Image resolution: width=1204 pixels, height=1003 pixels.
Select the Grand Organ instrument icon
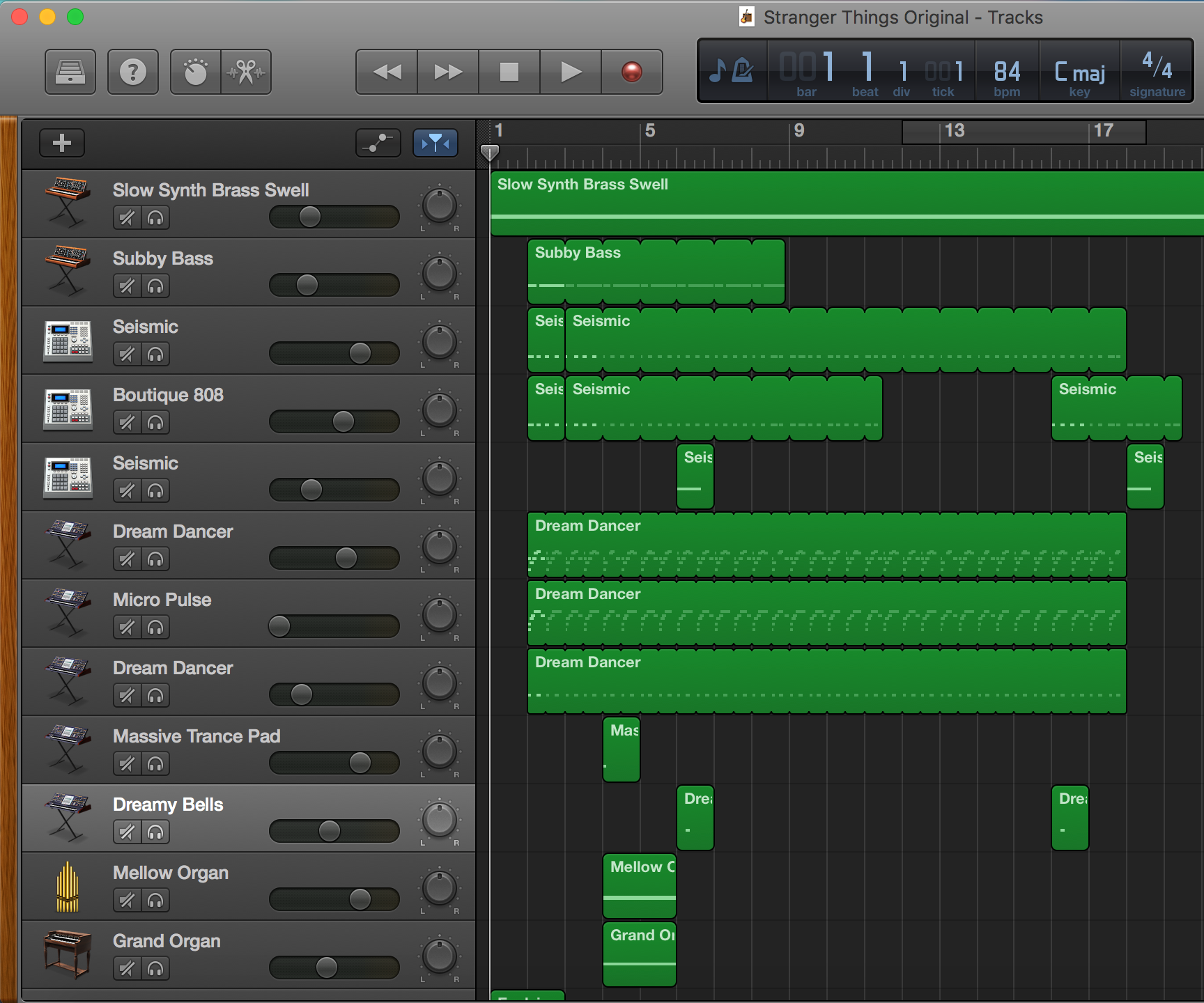67,954
